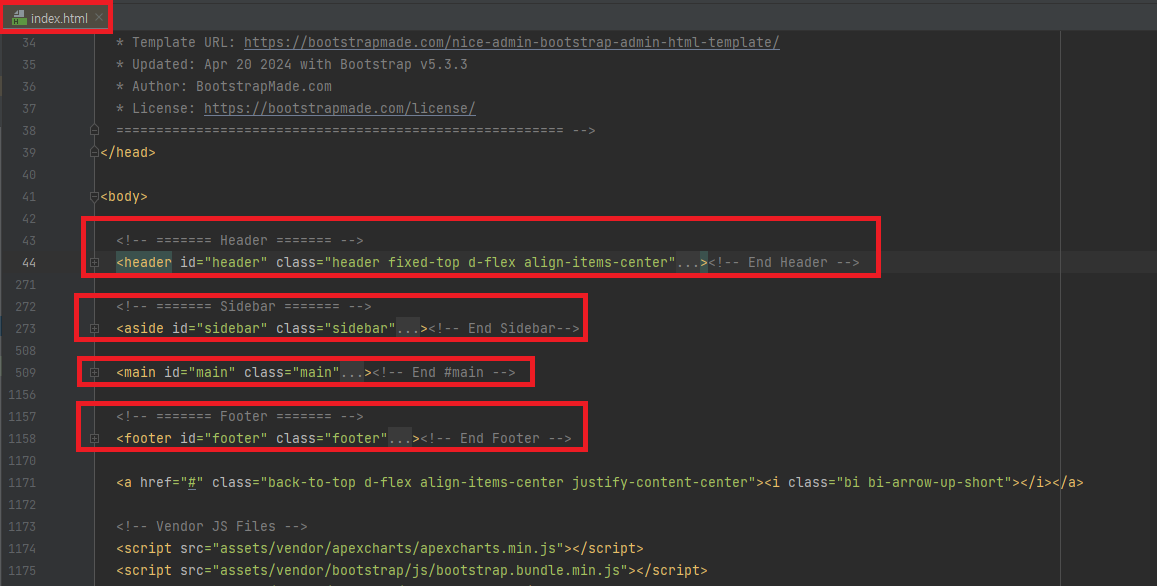
Task: Click the opening <body> tag
Action: (x=124, y=196)
